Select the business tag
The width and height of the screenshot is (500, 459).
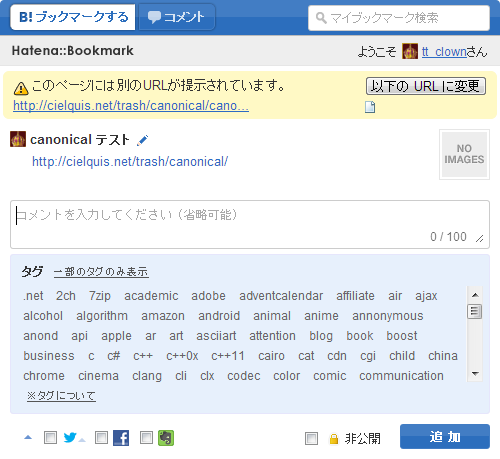(x=49, y=356)
